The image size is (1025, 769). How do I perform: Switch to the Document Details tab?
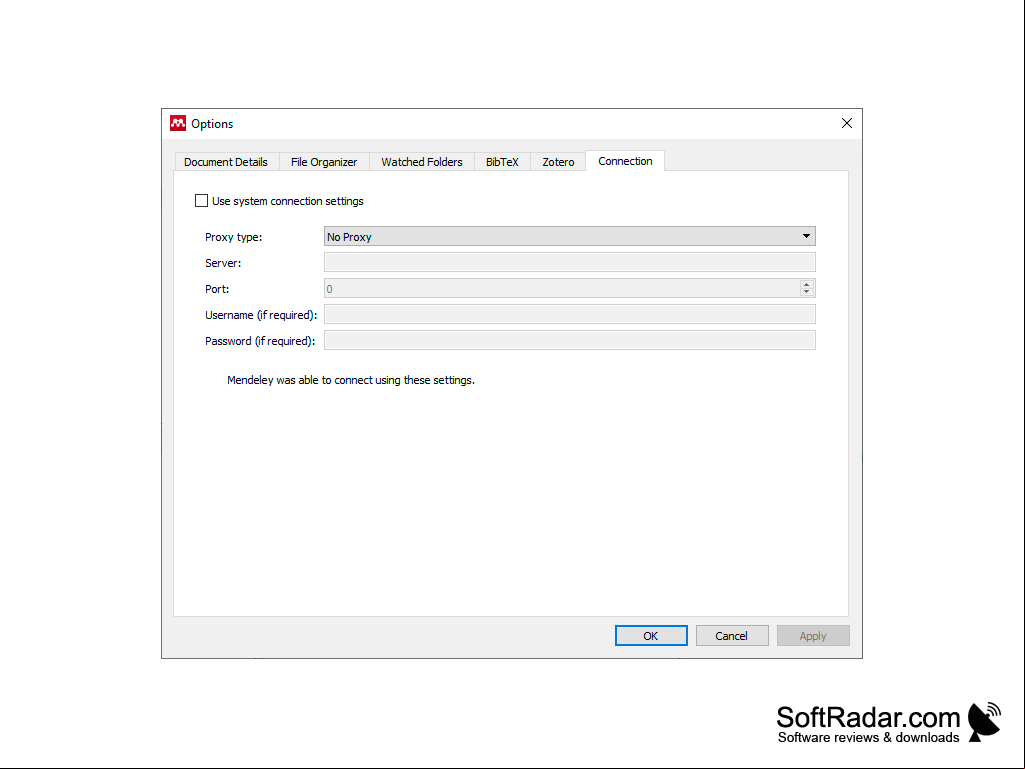[226, 162]
